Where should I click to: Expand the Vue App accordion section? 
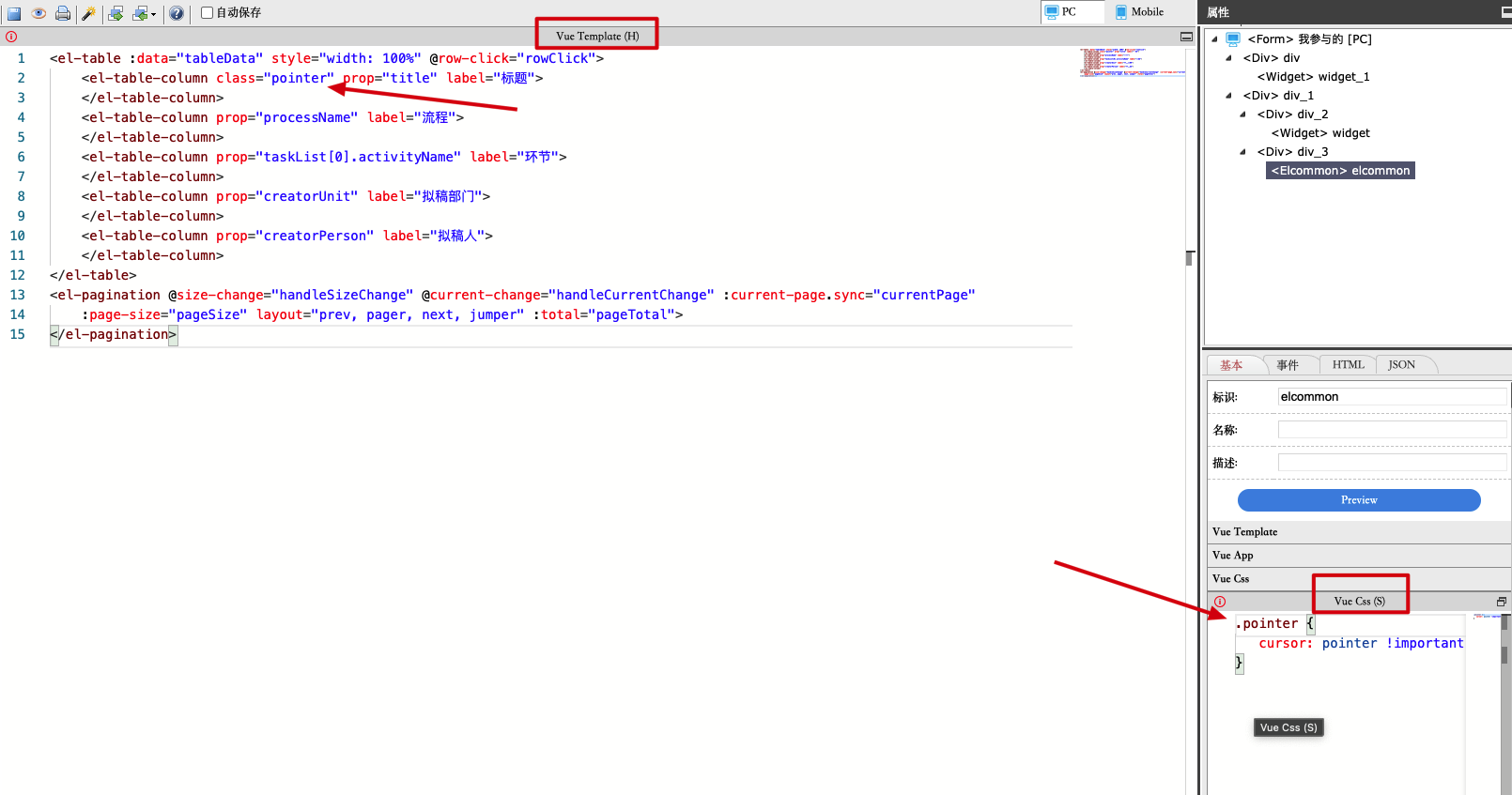pyautogui.click(x=1359, y=556)
